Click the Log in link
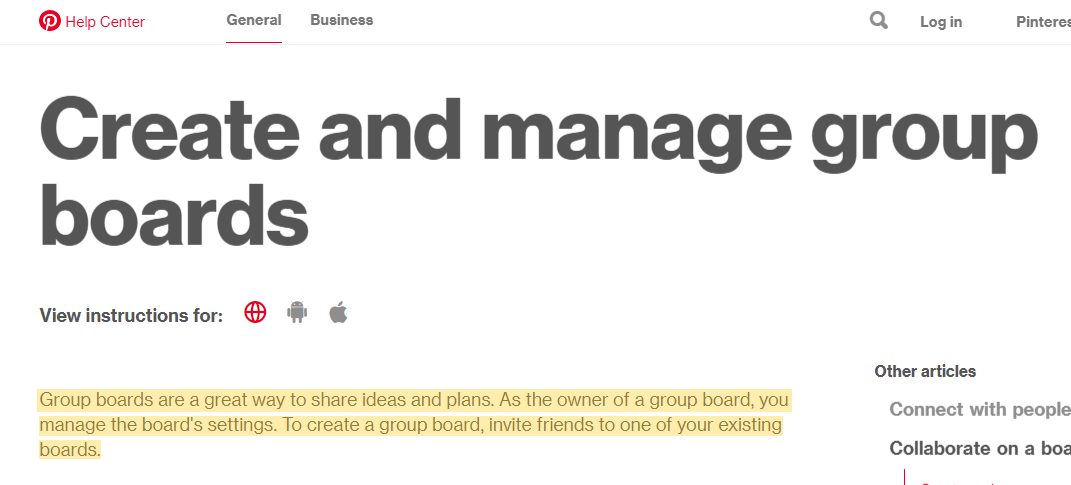This screenshot has height=485, width=1071. tap(941, 22)
